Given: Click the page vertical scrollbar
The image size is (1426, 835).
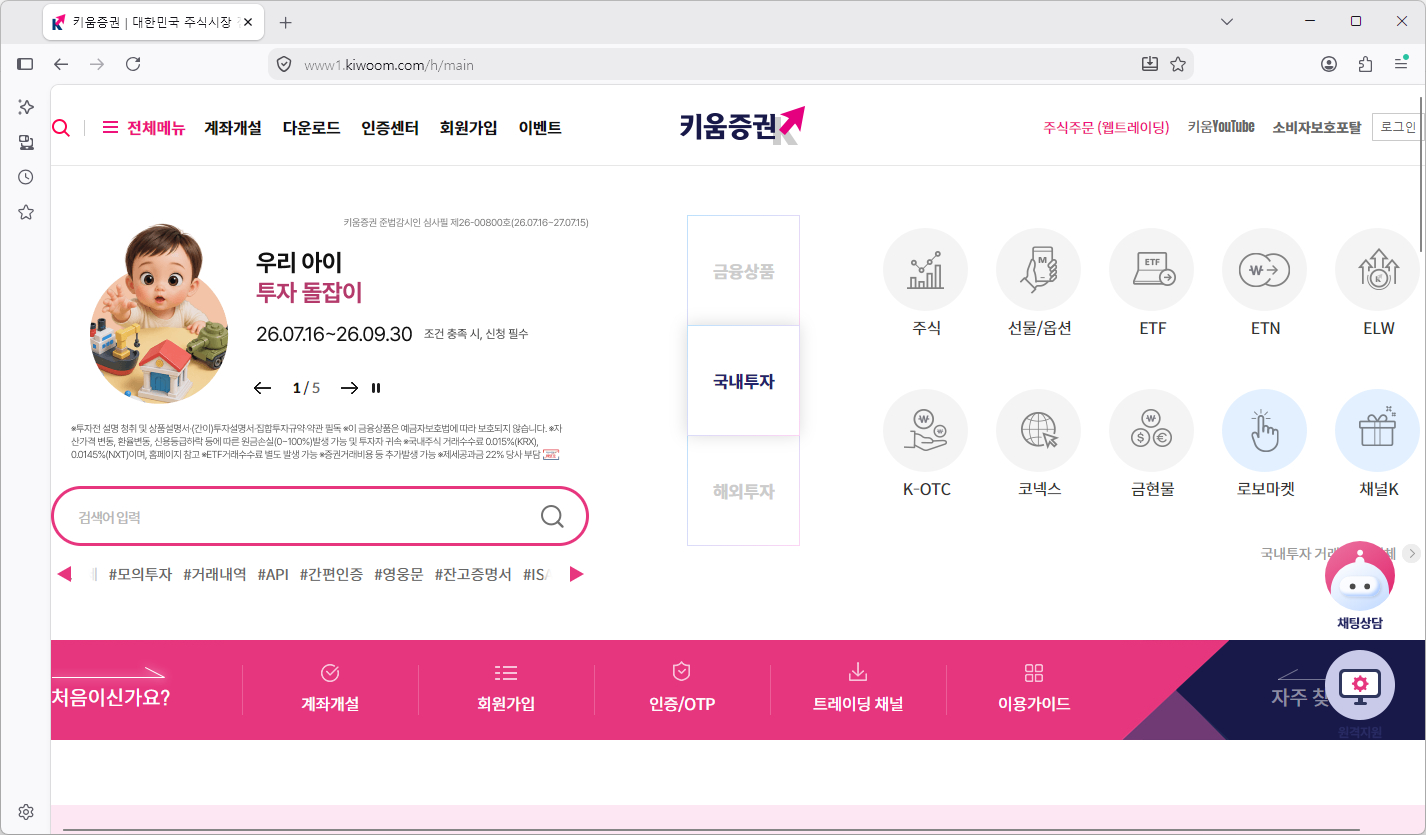Looking at the screenshot, I should point(1422,175).
